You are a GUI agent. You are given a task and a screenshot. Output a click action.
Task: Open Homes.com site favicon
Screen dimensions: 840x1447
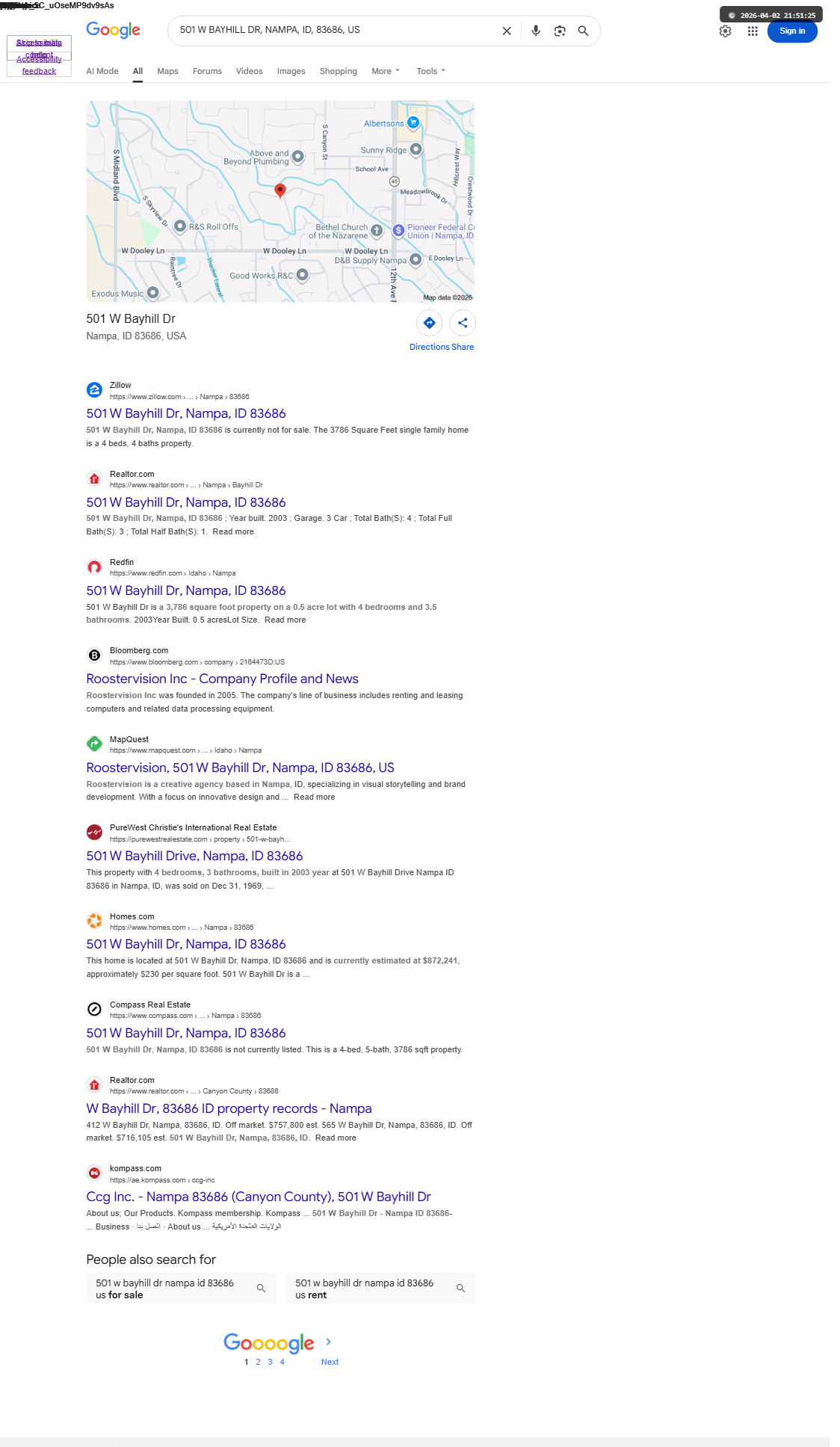[x=94, y=921]
